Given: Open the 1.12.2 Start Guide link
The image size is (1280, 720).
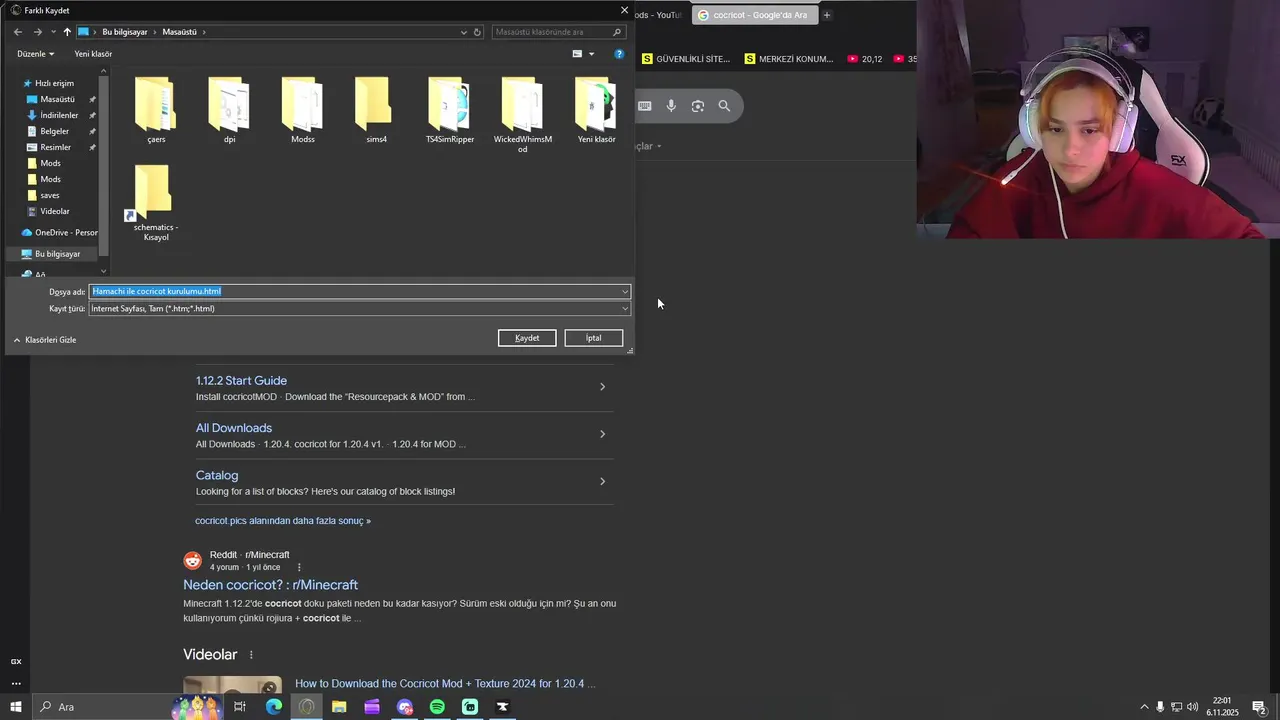Looking at the screenshot, I should (x=241, y=381).
